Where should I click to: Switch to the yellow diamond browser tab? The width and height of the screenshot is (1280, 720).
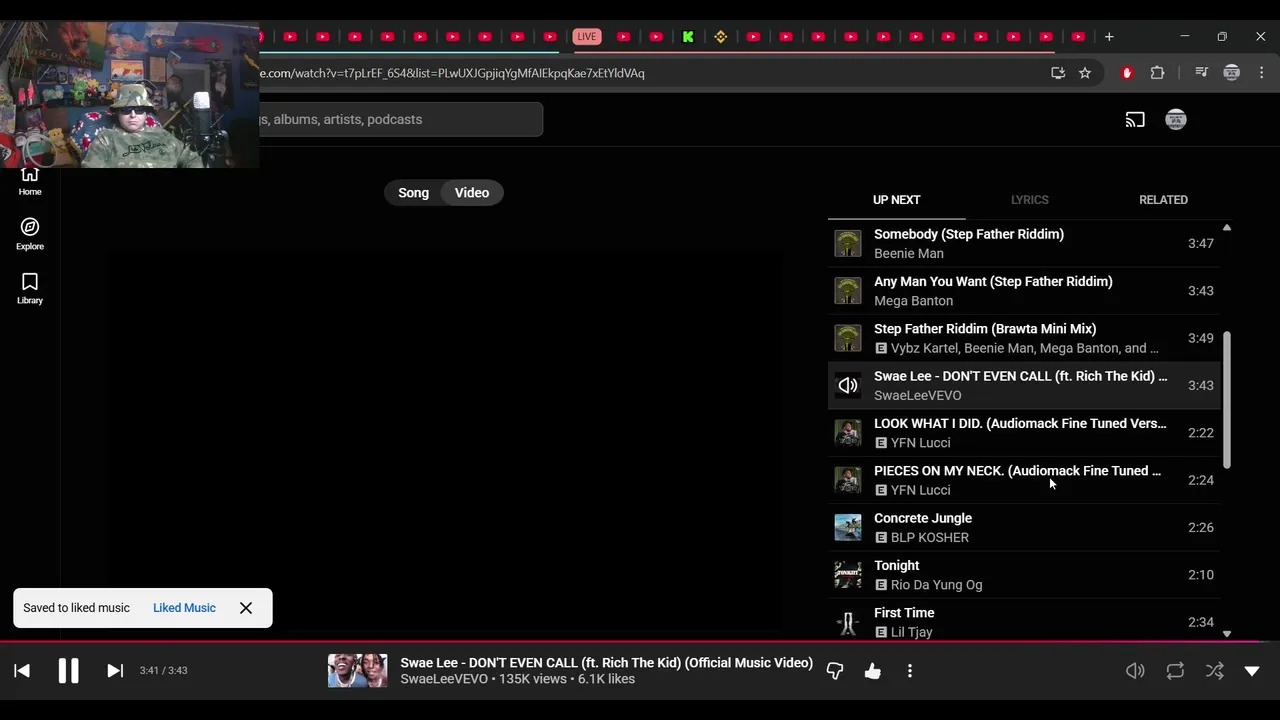coord(721,37)
